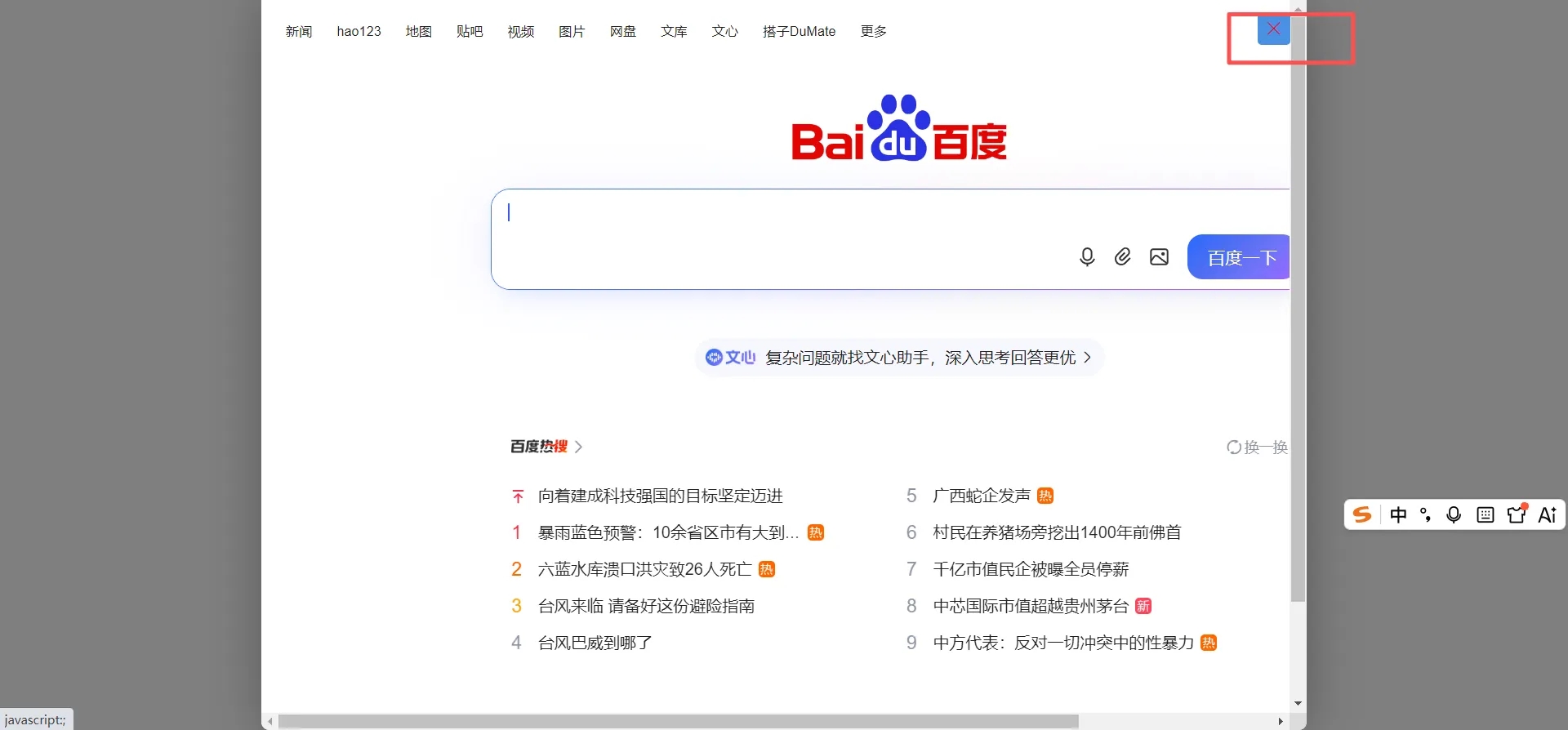This screenshot has height=730, width=1568.
Task: Click the Baidu logo
Action: click(899, 128)
